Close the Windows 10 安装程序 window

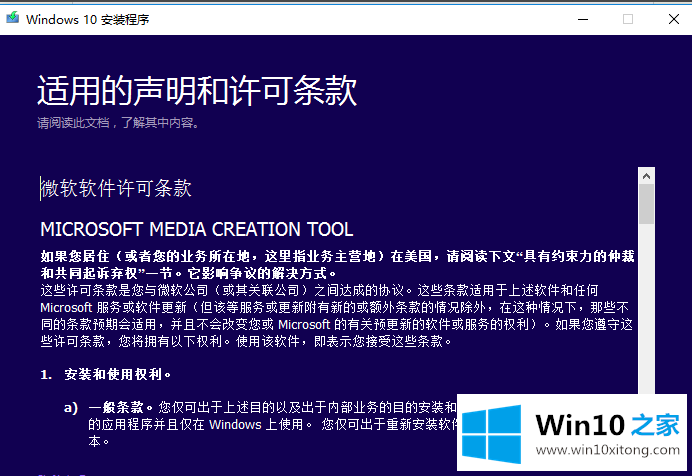[x=673, y=19]
